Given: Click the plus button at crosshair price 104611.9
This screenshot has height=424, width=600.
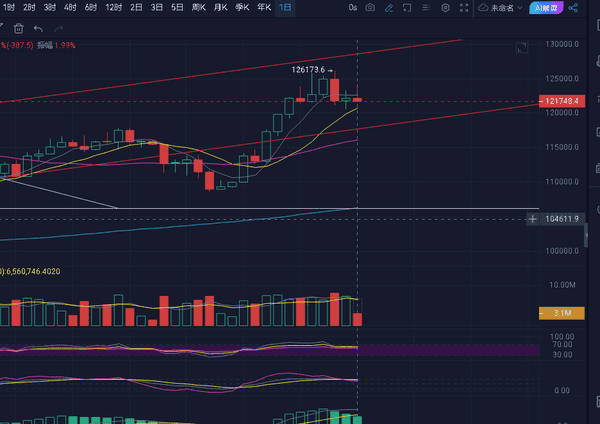Looking at the screenshot, I should point(532,218).
